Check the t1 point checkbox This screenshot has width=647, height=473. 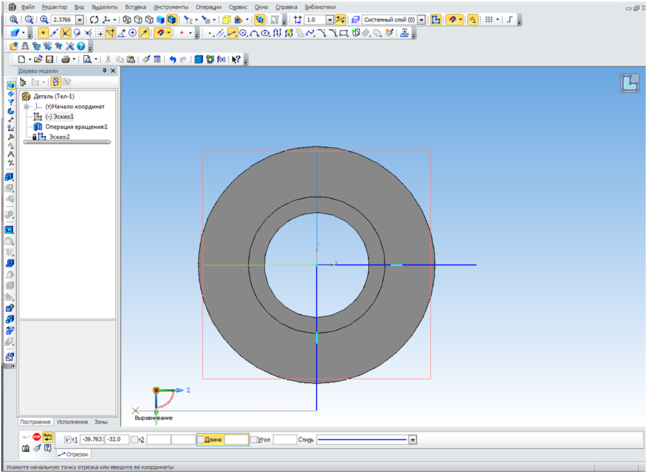68,440
